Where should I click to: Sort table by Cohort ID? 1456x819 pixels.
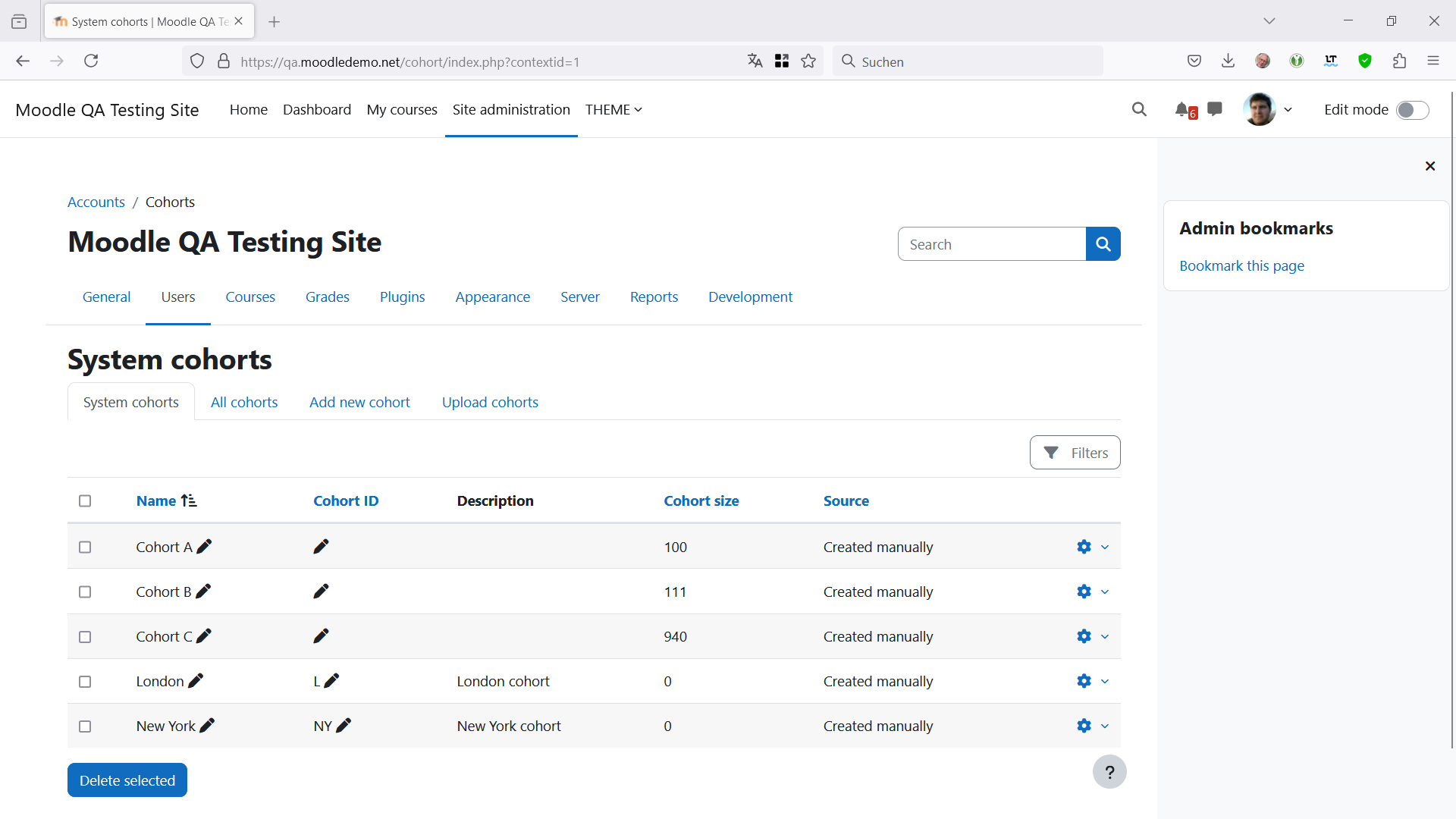[x=346, y=500]
